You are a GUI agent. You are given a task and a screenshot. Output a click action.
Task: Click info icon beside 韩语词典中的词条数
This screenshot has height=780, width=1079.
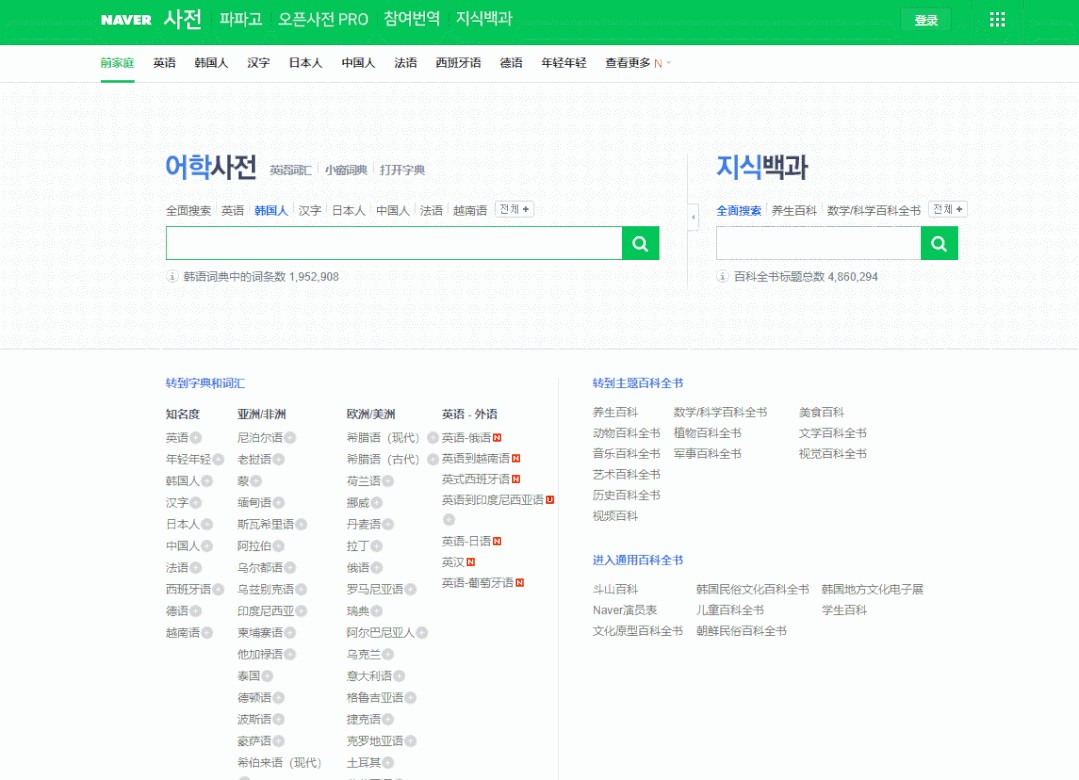click(x=172, y=277)
